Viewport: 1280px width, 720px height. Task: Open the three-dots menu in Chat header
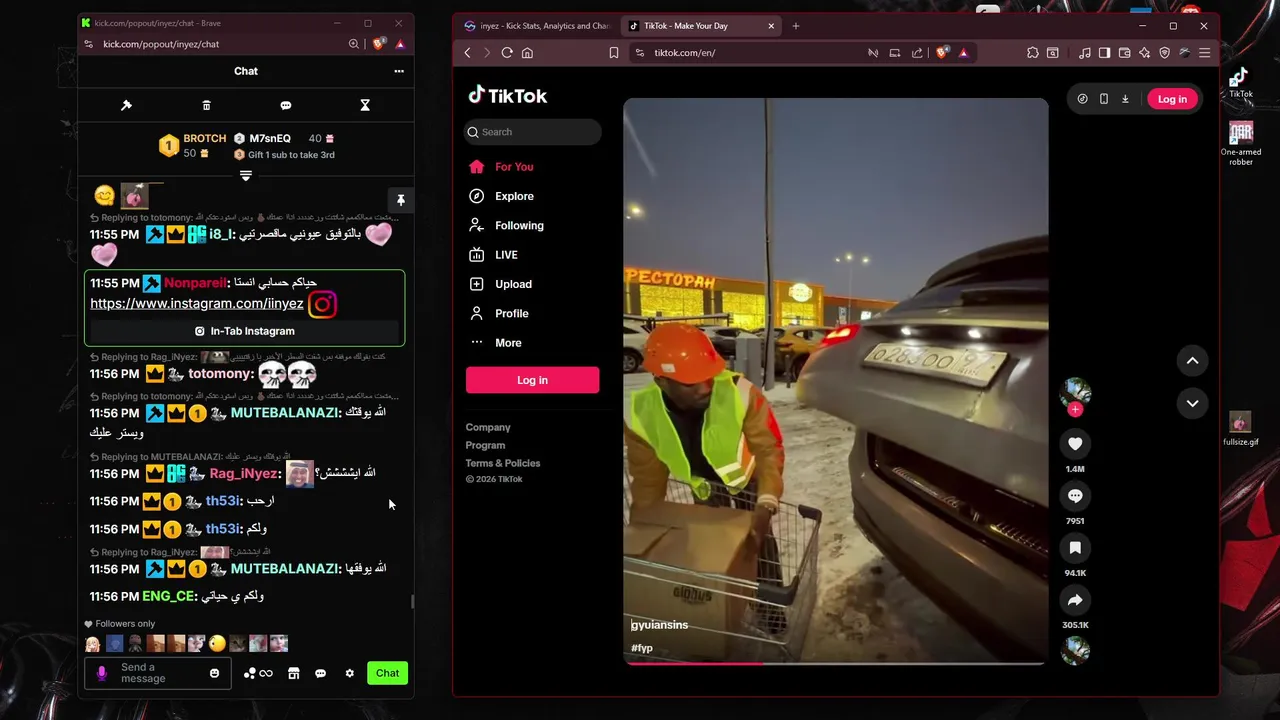(x=399, y=71)
